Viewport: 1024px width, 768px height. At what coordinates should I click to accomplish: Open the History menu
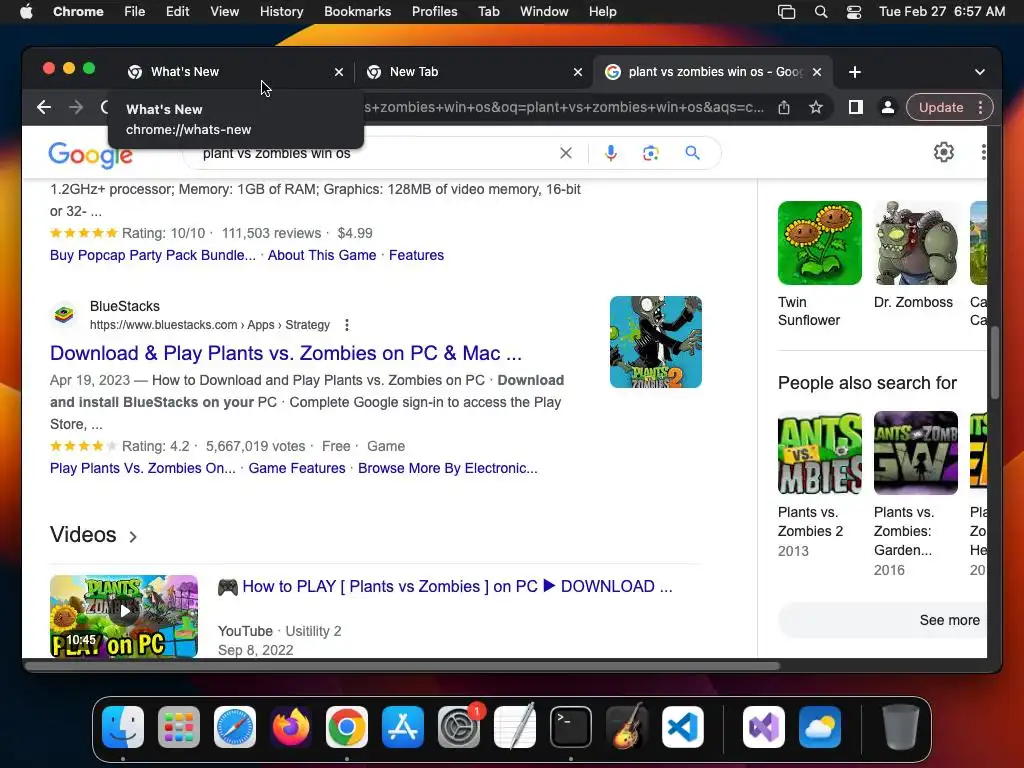281,12
